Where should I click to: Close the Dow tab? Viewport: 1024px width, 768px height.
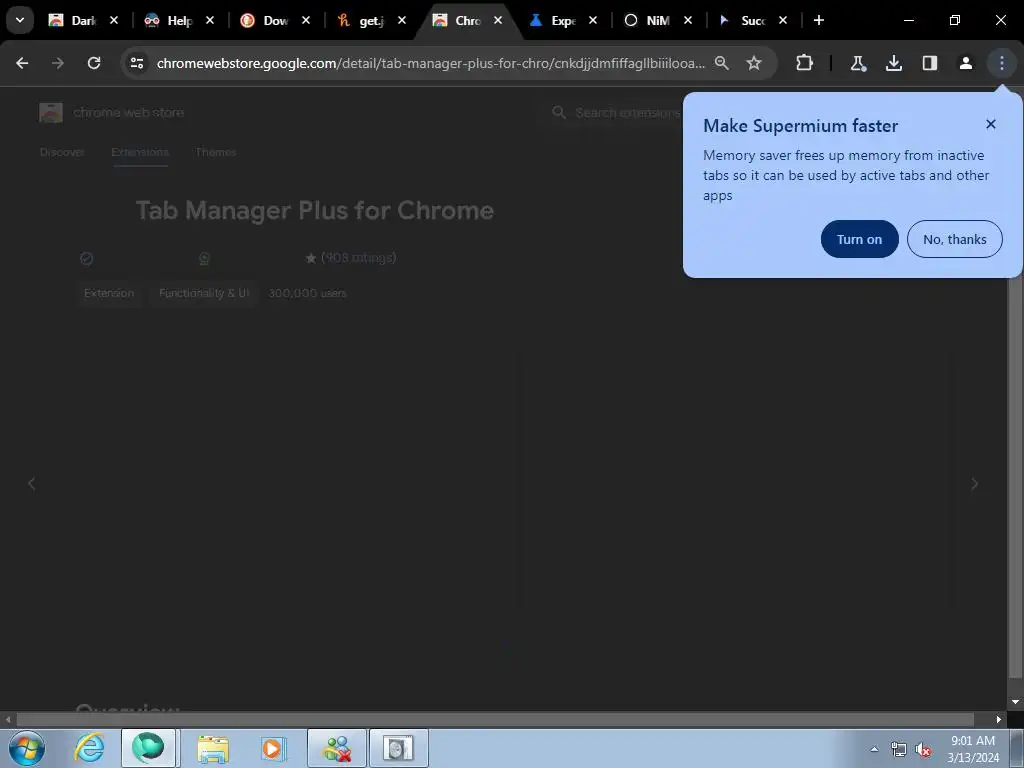pos(306,20)
